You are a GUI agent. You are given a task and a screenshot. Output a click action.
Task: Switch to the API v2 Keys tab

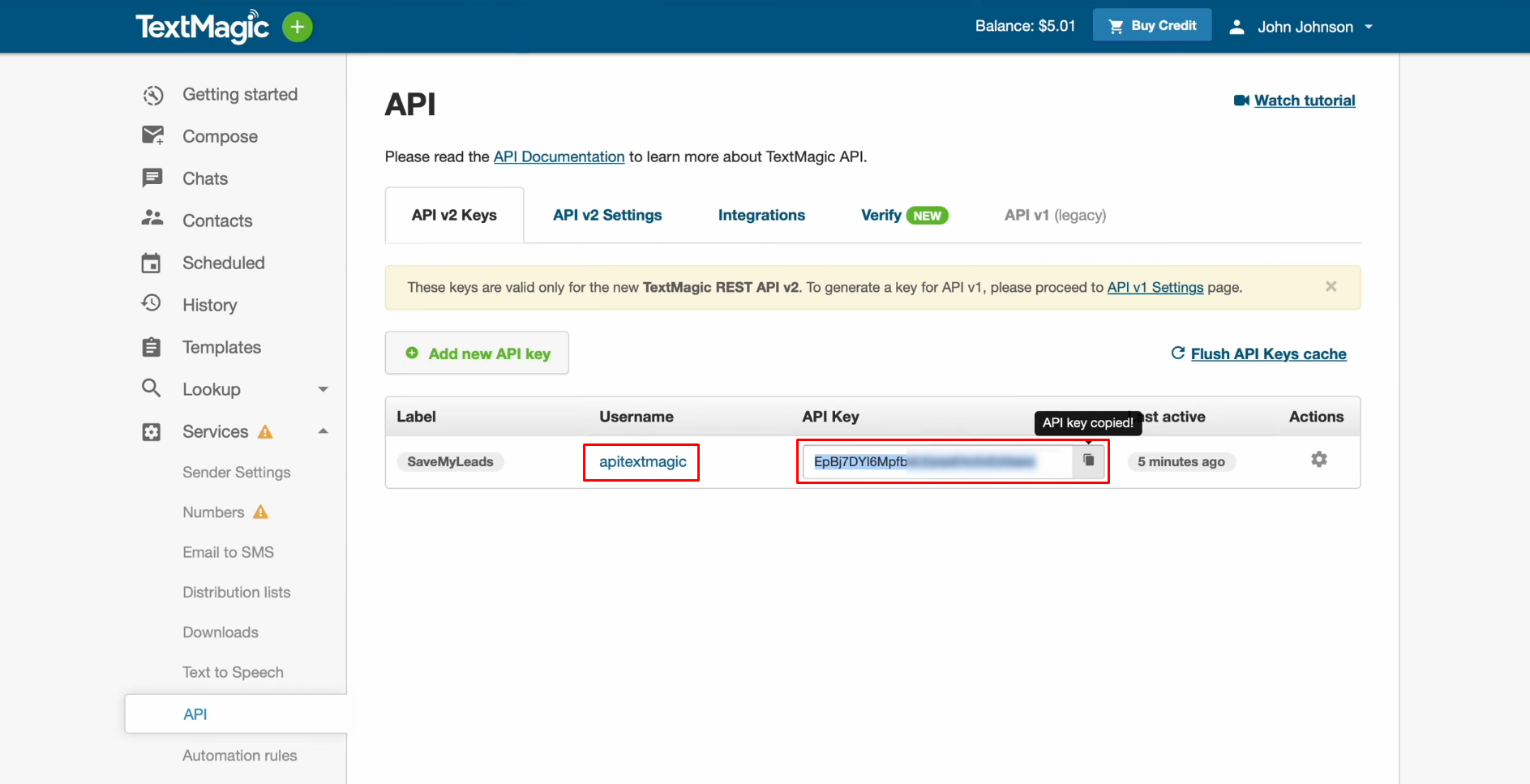454,215
